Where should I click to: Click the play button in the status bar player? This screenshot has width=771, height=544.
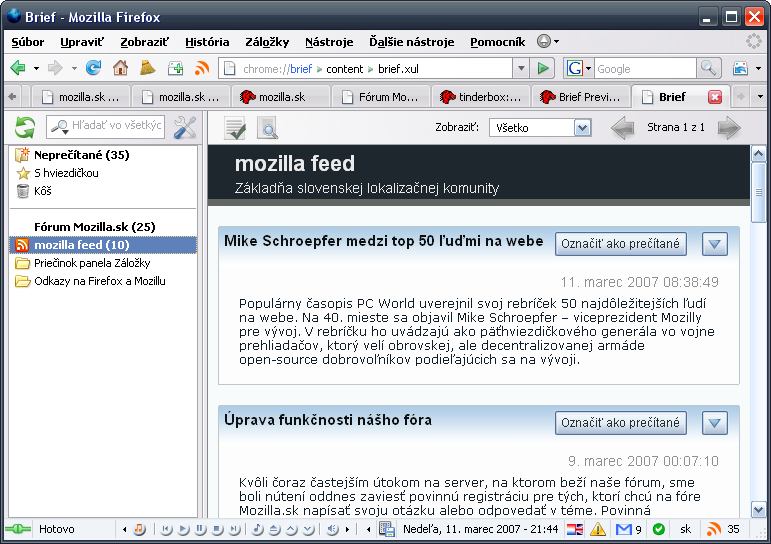point(183,529)
